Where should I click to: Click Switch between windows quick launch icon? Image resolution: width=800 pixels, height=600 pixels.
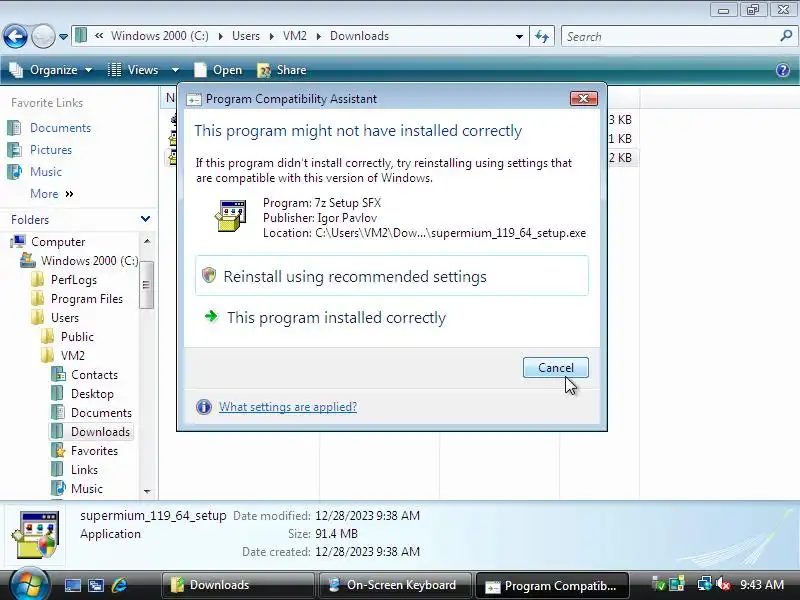click(x=95, y=585)
